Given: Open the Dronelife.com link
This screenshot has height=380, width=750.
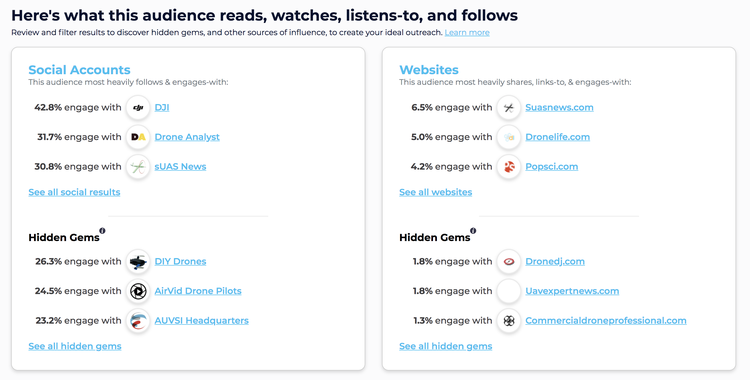Looking at the screenshot, I should [557, 137].
